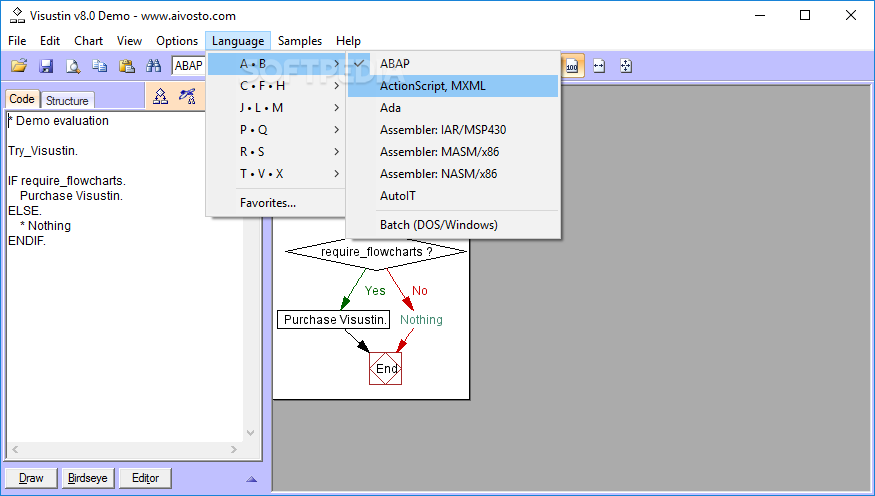Select the checked ABAP language entry
875x496 pixels.
pyautogui.click(x=453, y=64)
